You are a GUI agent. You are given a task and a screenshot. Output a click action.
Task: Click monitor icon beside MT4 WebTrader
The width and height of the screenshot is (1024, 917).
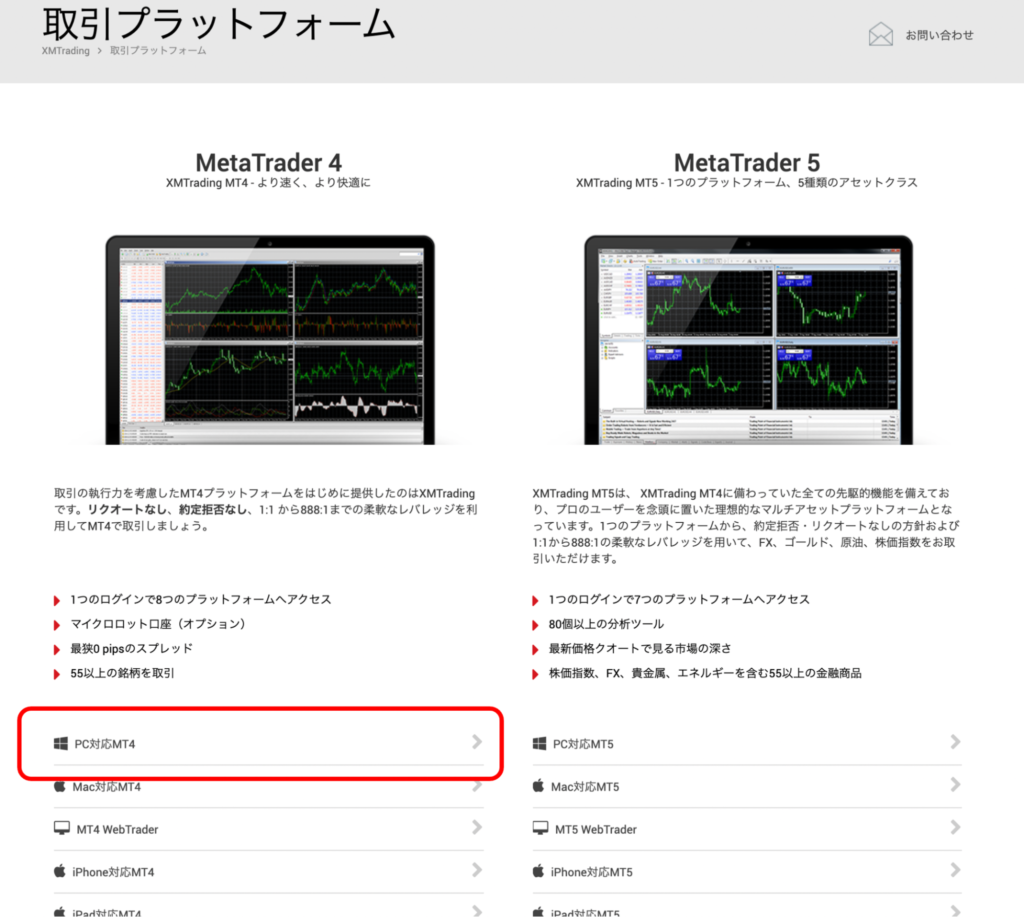click(x=61, y=828)
